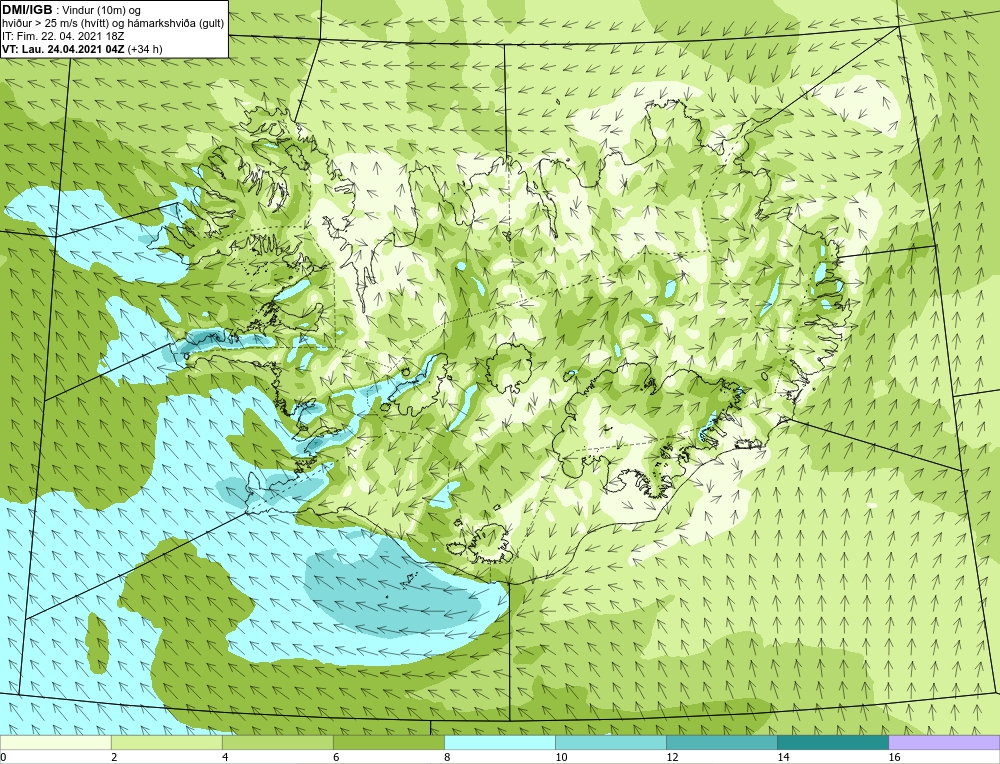This screenshot has width=1000, height=764.
Task: Click the legend label '16'
Action: (x=894, y=757)
